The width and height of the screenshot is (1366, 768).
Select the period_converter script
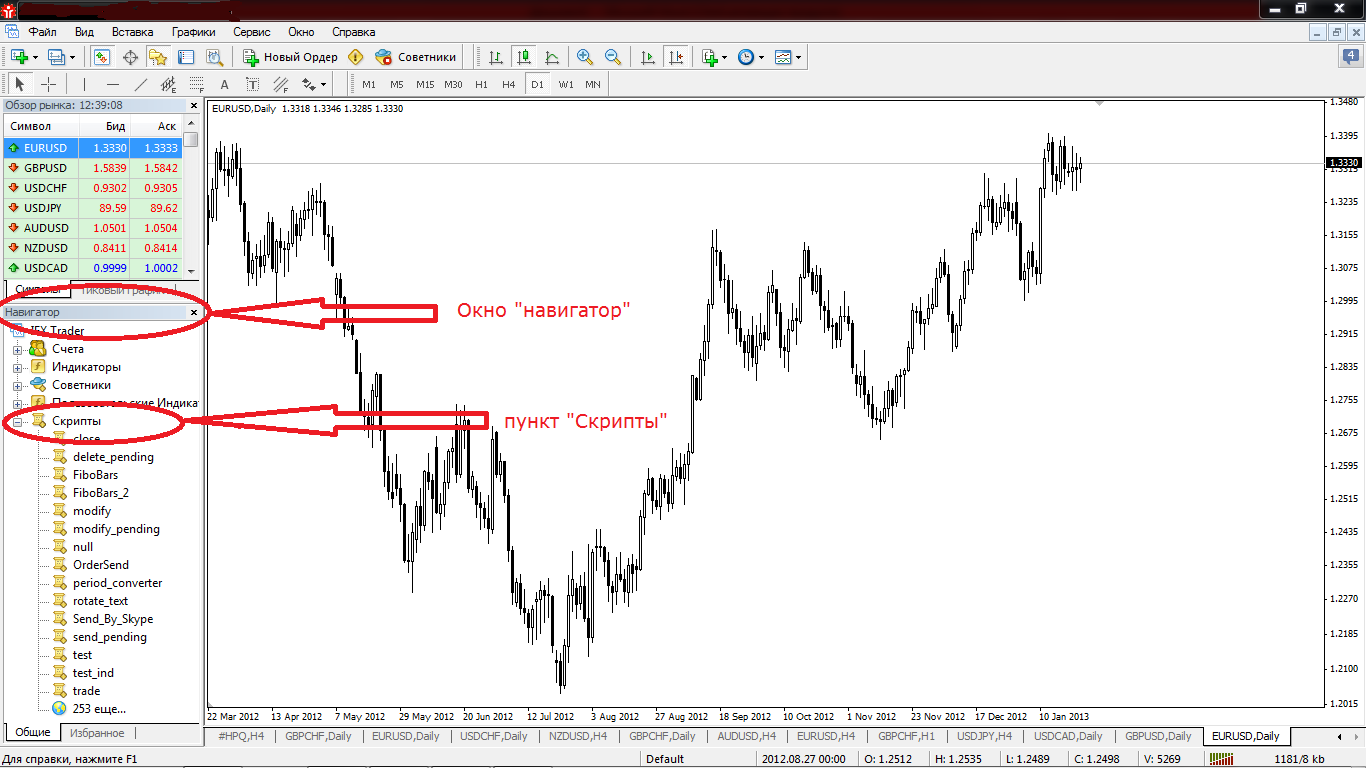coord(117,583)
